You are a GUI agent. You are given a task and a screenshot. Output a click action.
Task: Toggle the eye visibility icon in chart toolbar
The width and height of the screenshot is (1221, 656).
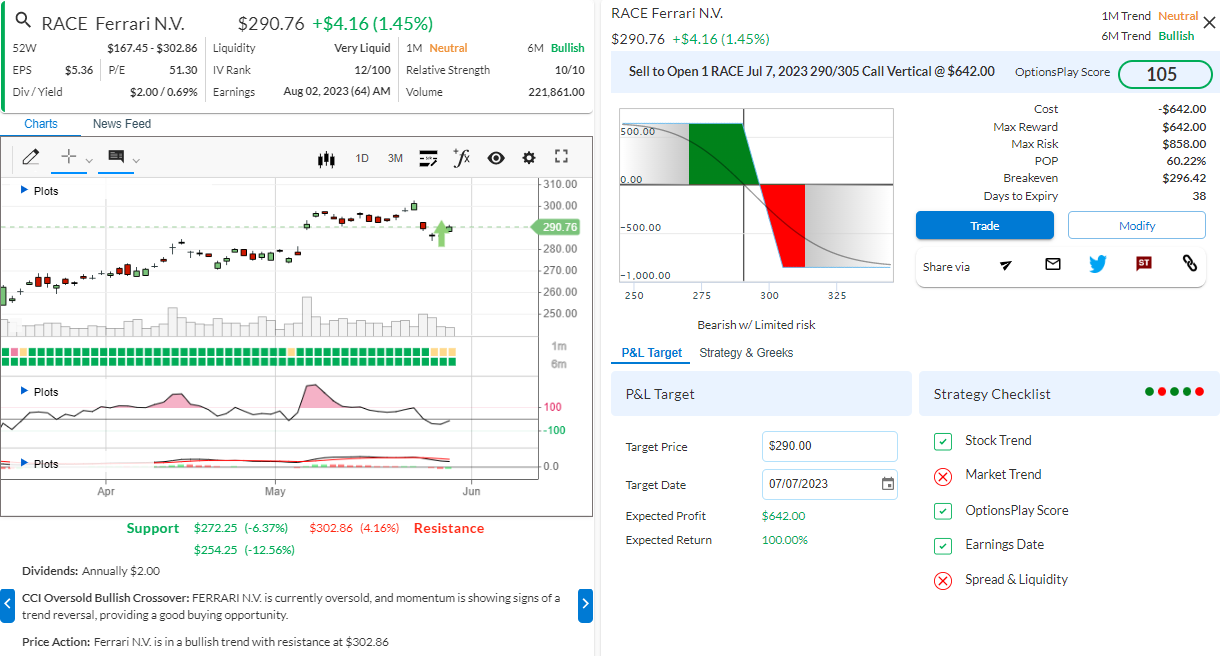click(496, 158)
